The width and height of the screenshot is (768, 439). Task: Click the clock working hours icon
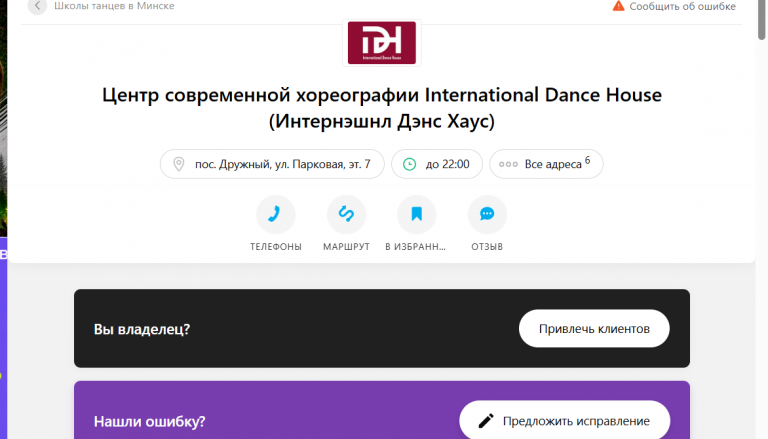(409, 164)
